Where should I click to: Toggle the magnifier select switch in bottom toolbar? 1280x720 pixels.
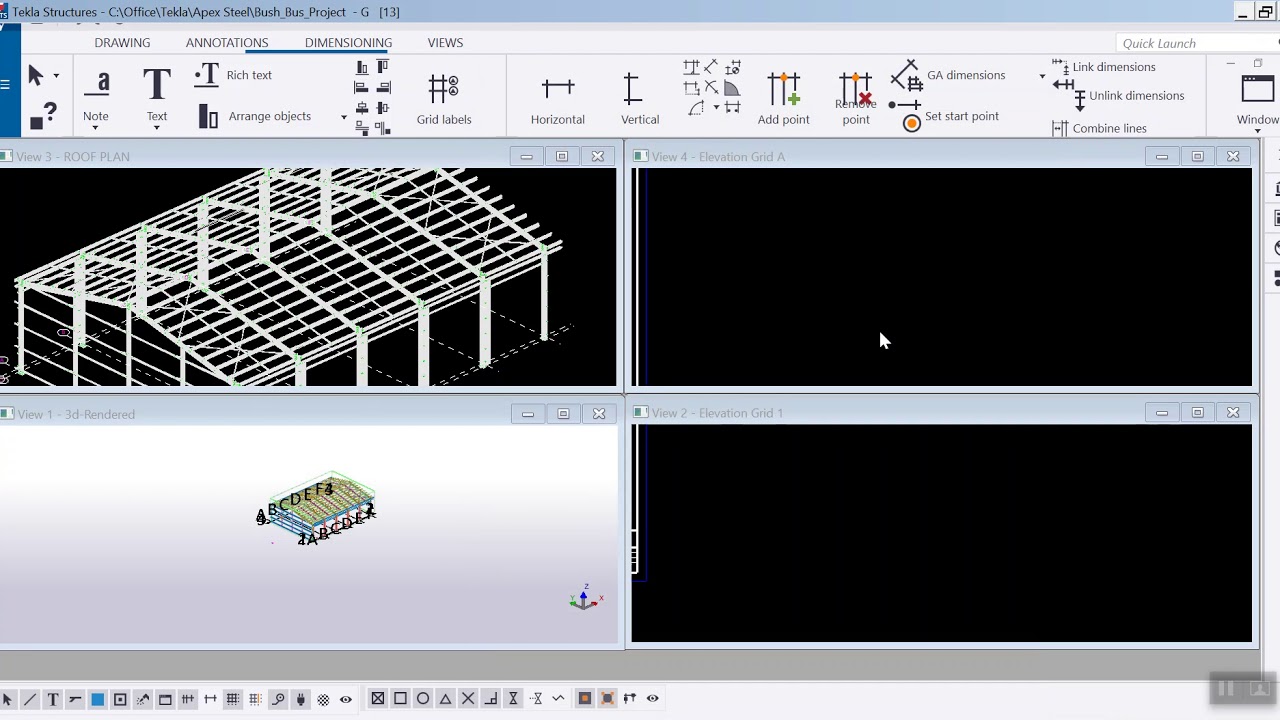tap(278, 699)
